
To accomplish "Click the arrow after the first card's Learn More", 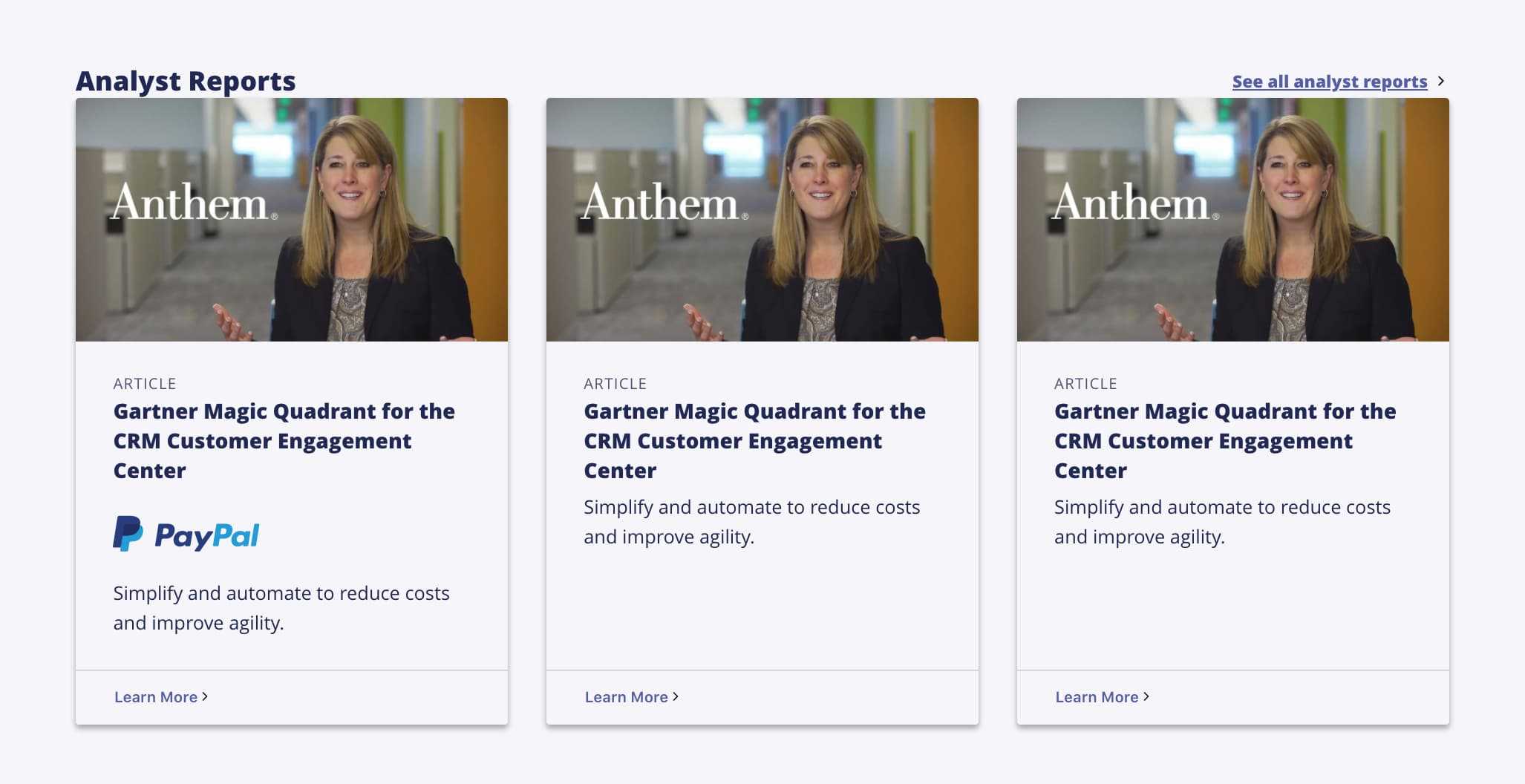I will click(205, 696).
